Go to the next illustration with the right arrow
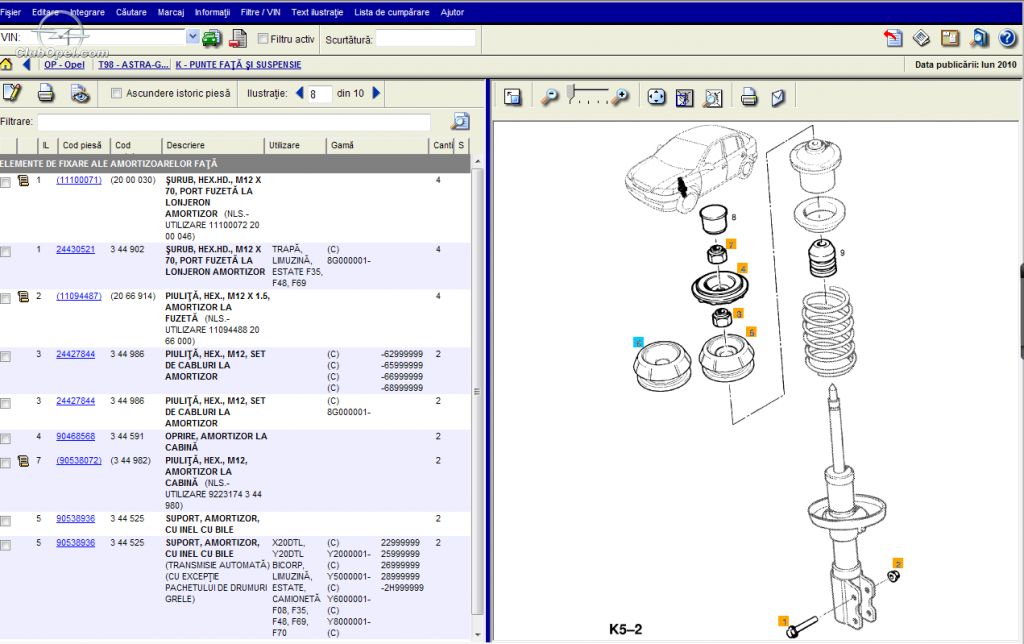 [376, 93]
